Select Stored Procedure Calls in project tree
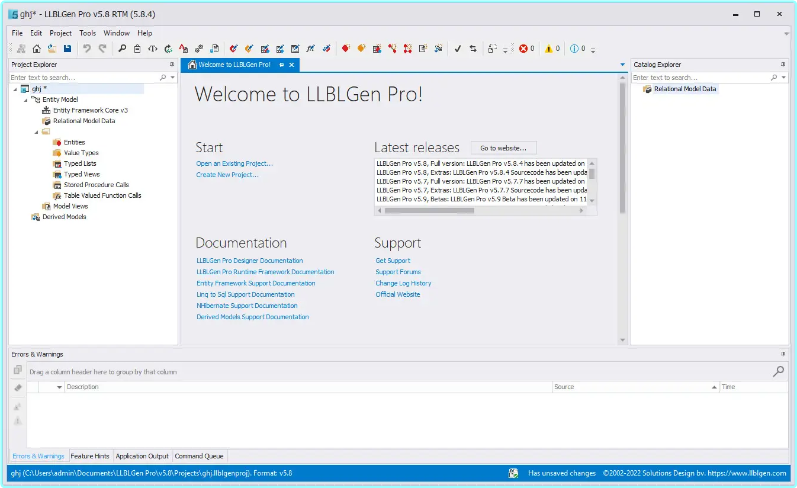This screenshot has height=488, width=797. (x=96, y=185)
